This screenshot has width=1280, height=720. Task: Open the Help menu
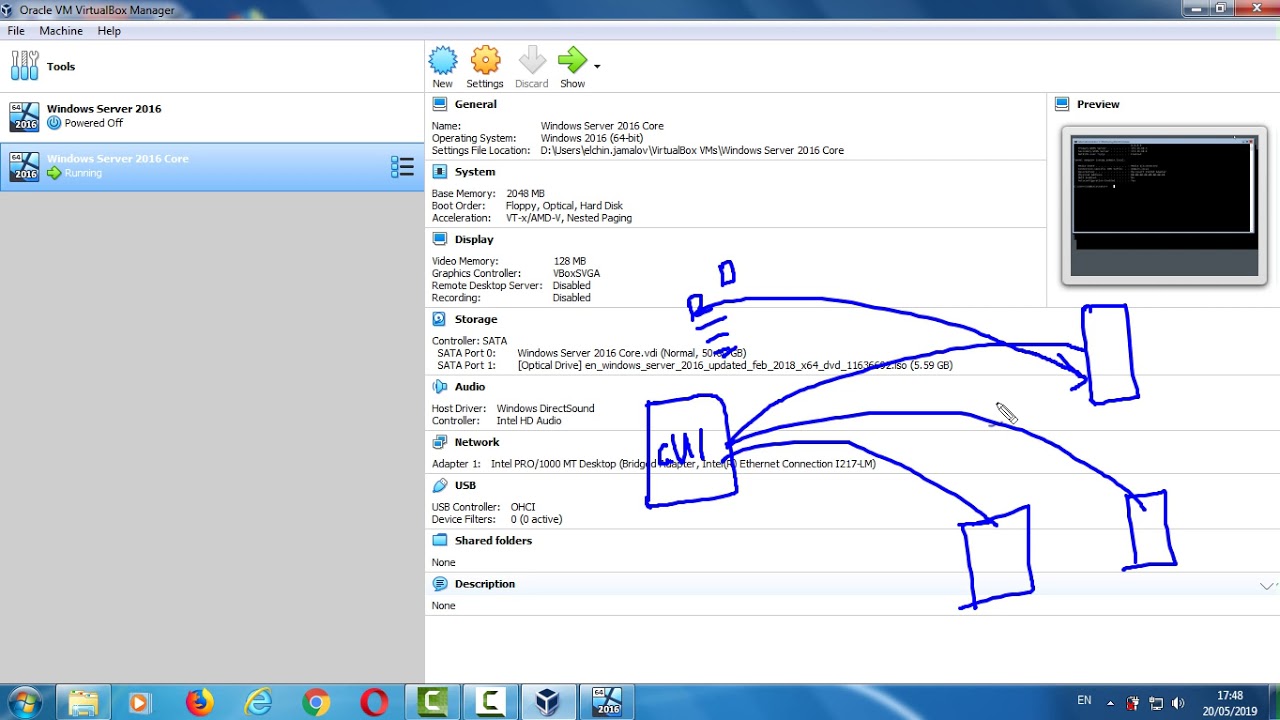click(x=109, y=31)
